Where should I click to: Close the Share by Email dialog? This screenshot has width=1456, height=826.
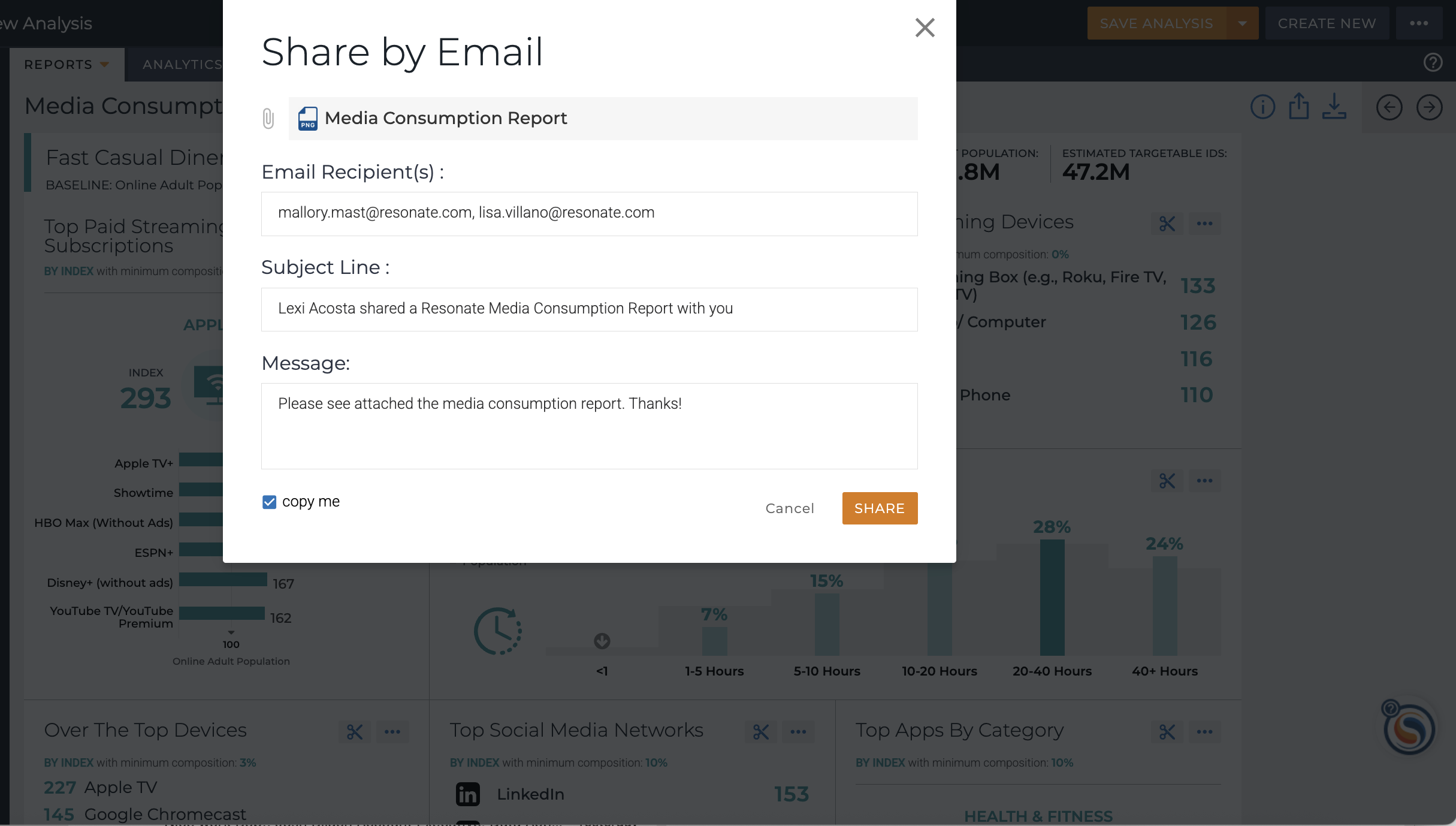[925, 28]
